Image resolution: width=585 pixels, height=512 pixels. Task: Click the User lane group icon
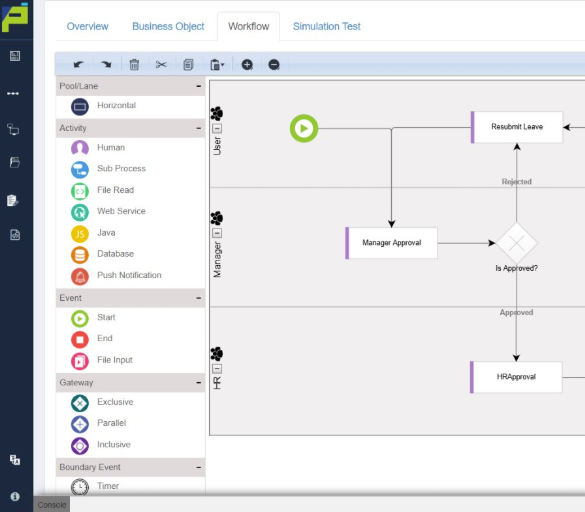click(x=217, y=113)
